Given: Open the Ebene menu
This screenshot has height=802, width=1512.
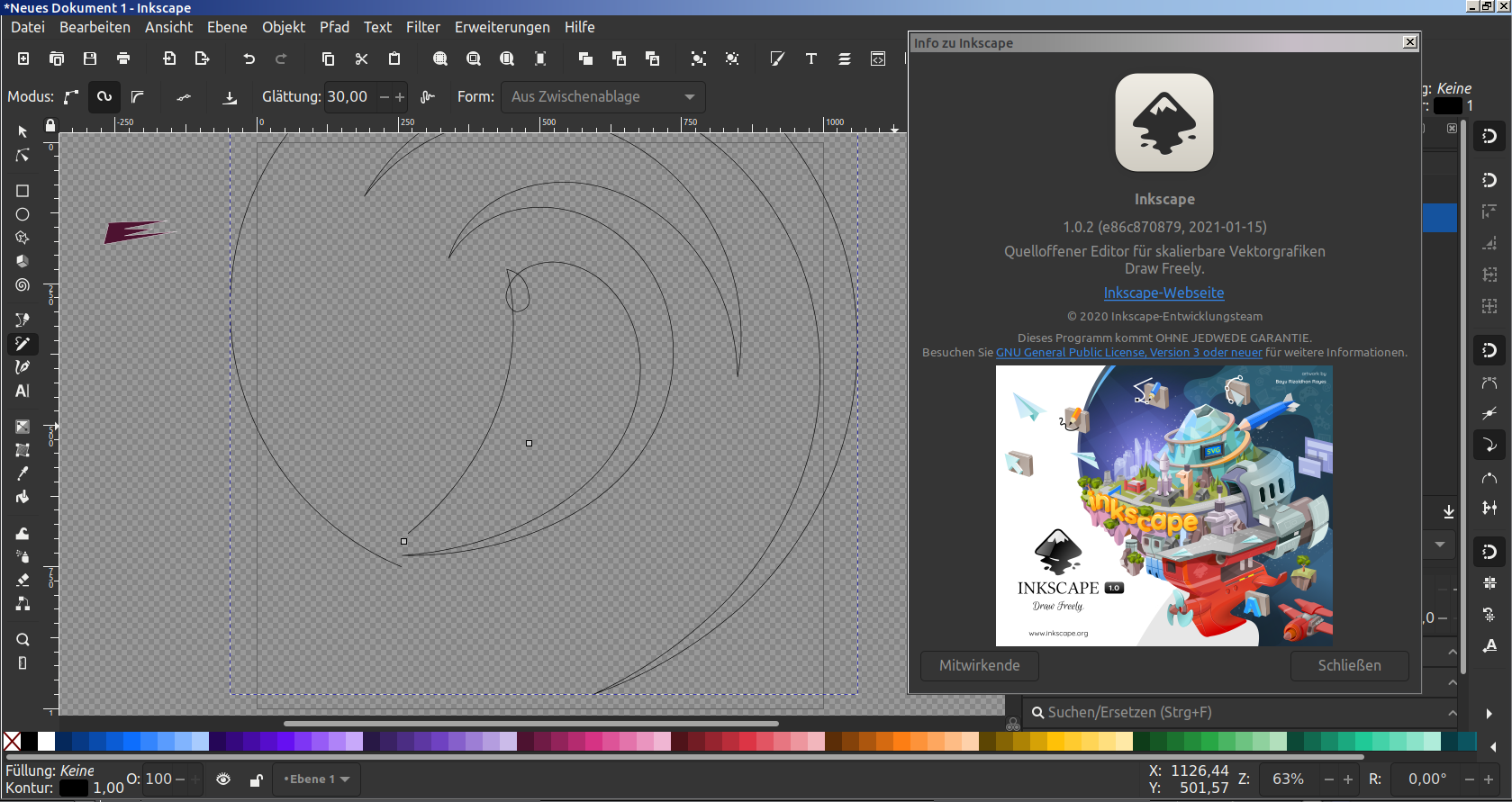Looking at the screenshot, I should pyautogui.click(x=227, y=27).
